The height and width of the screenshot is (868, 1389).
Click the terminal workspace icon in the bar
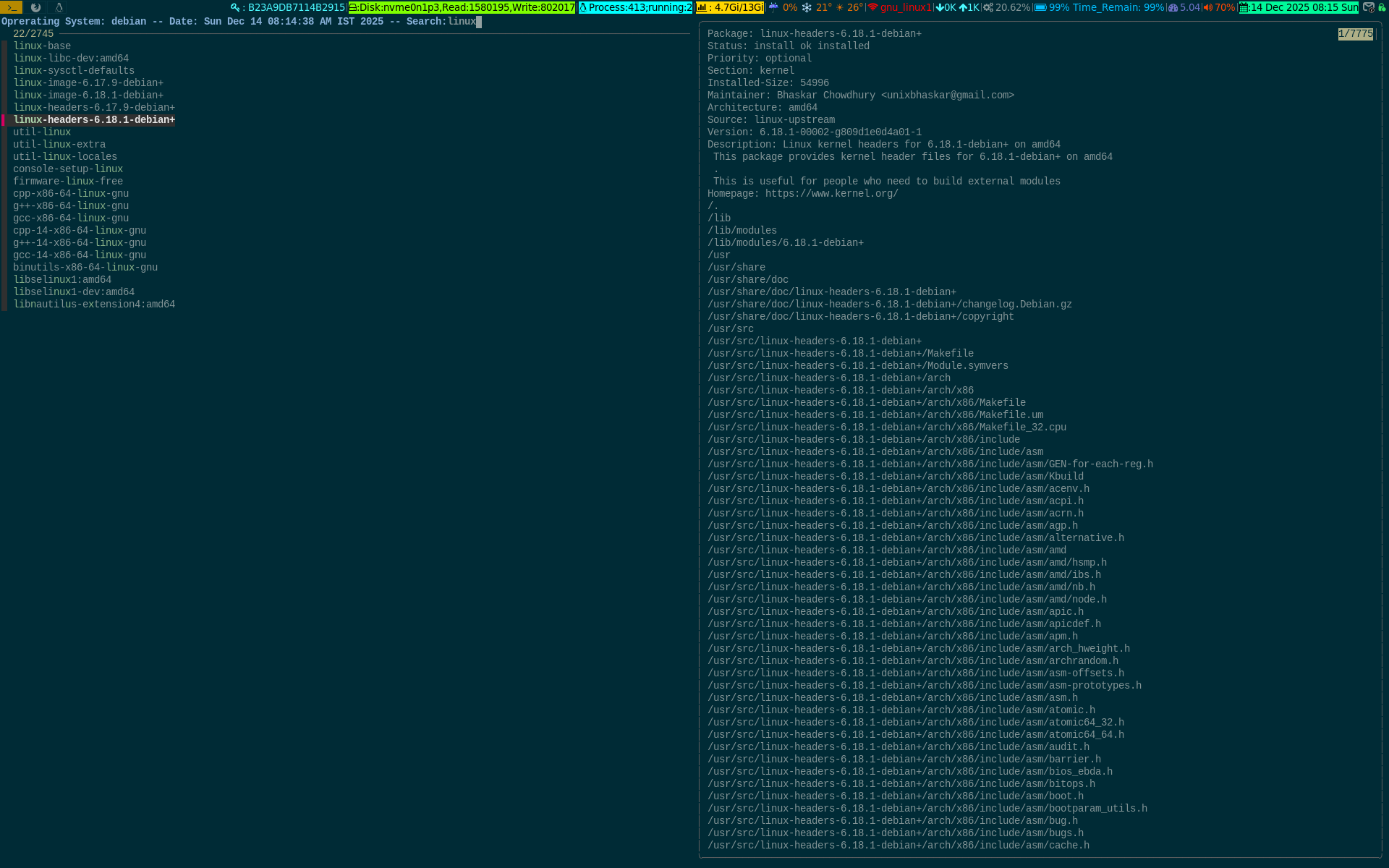[x=12, y=7]
